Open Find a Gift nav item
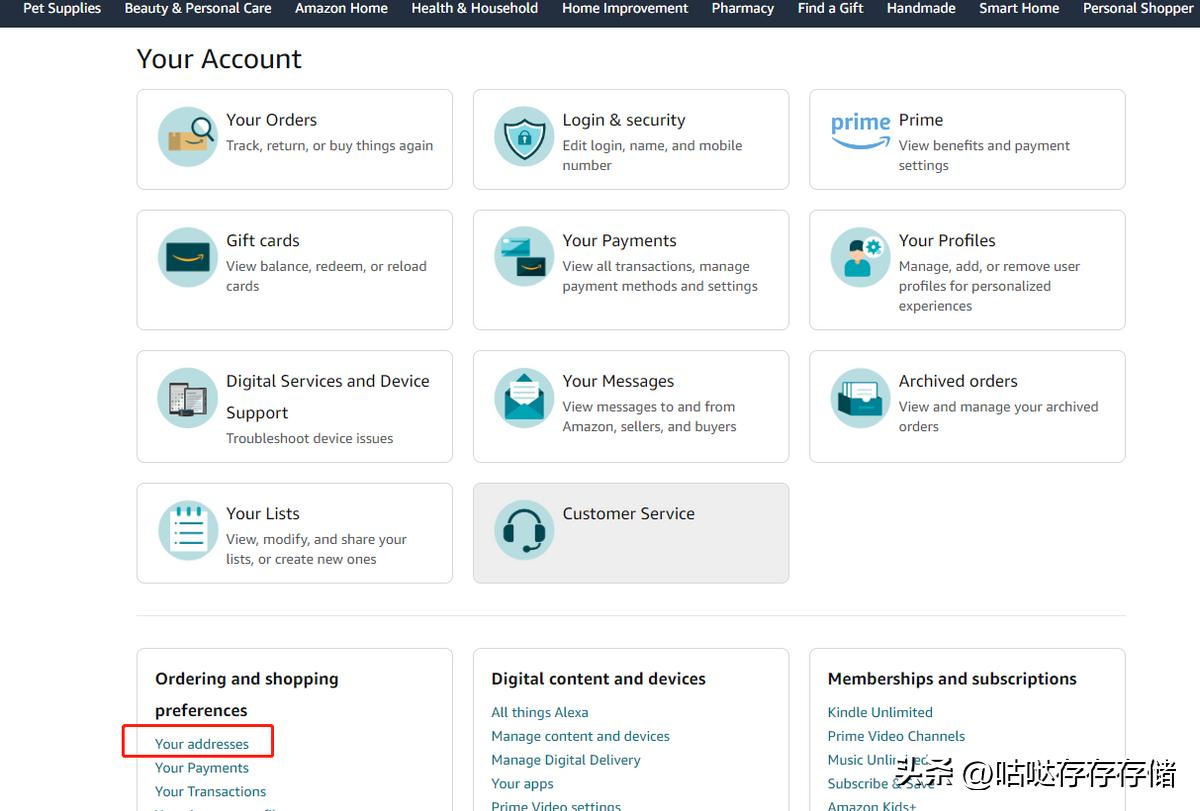The image size is (1200, 811). tap(831, 8)
